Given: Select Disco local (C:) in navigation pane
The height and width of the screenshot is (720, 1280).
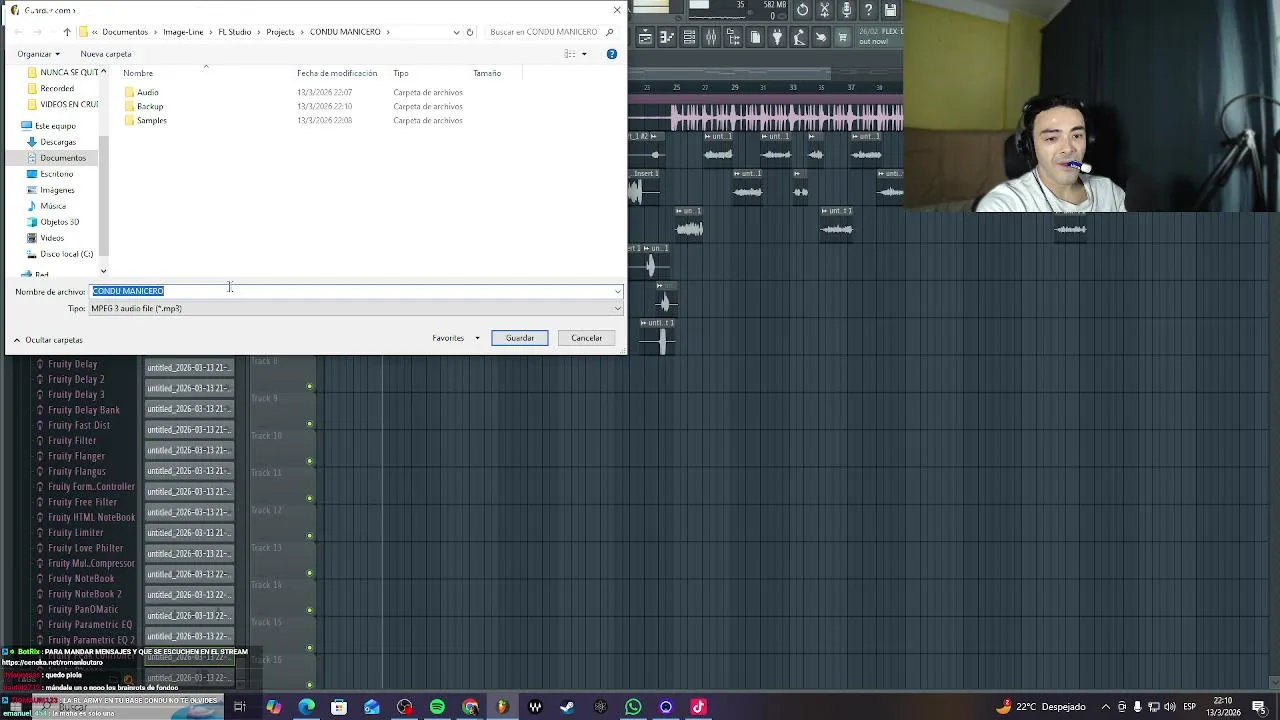Looking at the screenshot, I should tap(66, 254).
